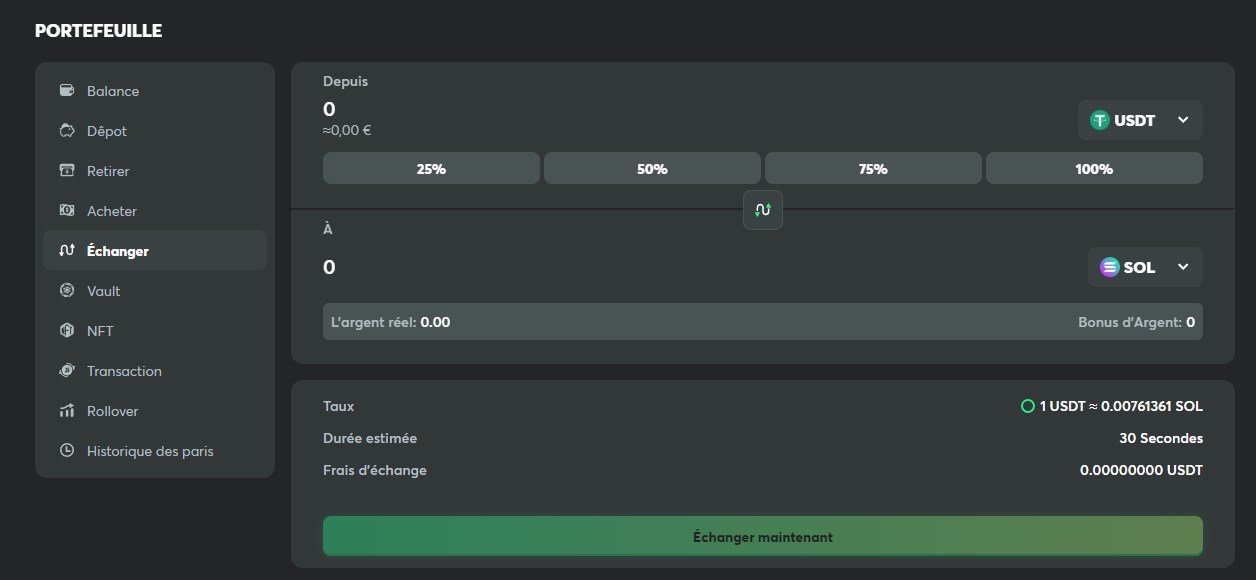Choose the 50% amount option
Viewport: 1256px width, 580px height.
click(652, 169)
